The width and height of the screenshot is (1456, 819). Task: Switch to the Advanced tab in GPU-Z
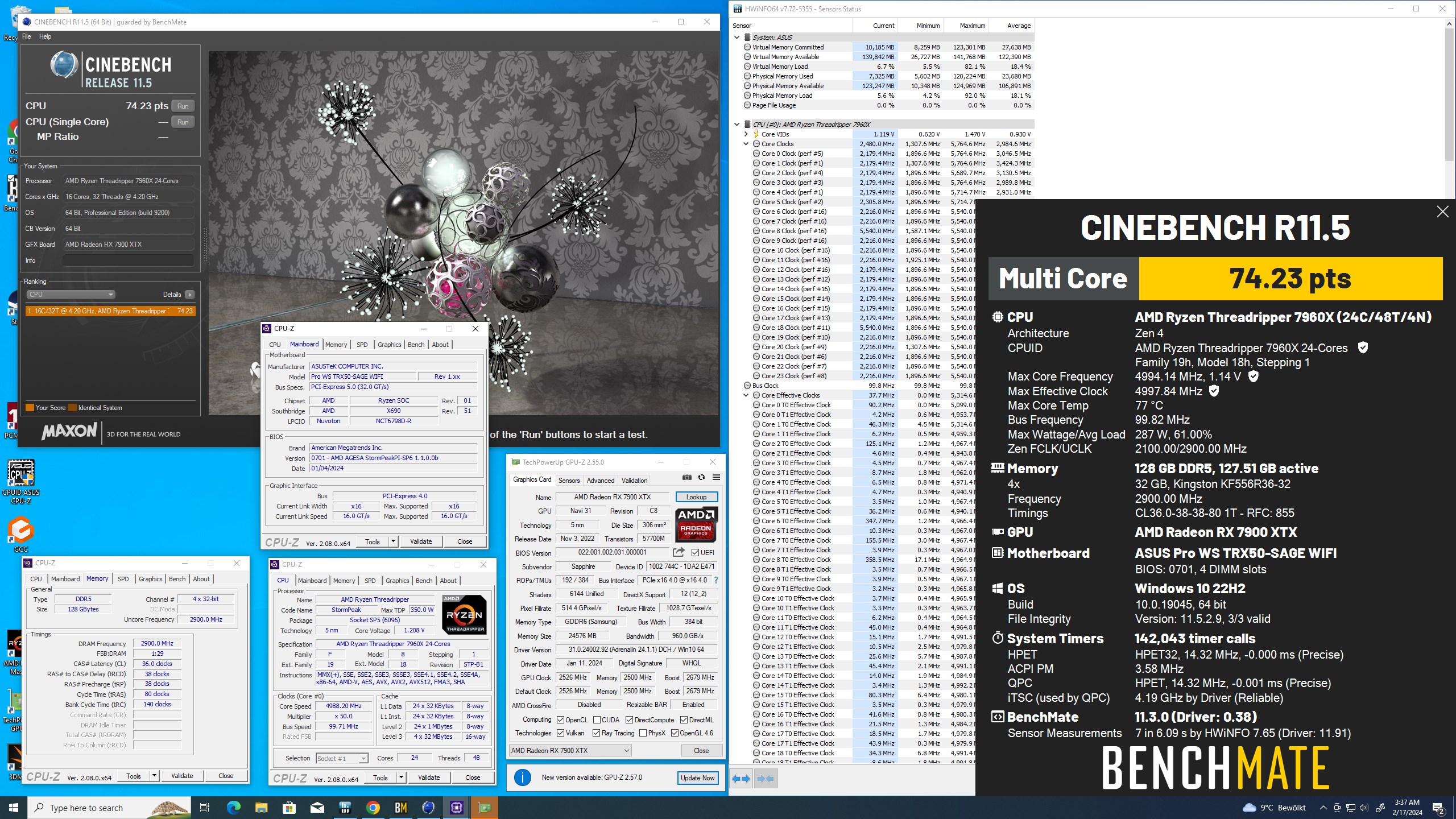[600, 481]
